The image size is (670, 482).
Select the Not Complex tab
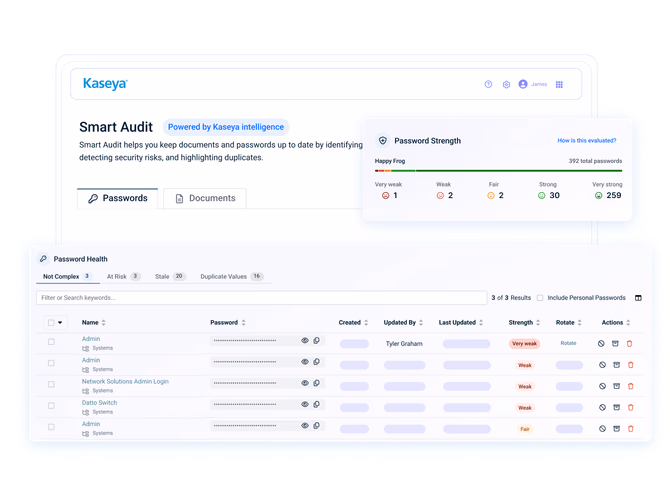pos(68,276)
